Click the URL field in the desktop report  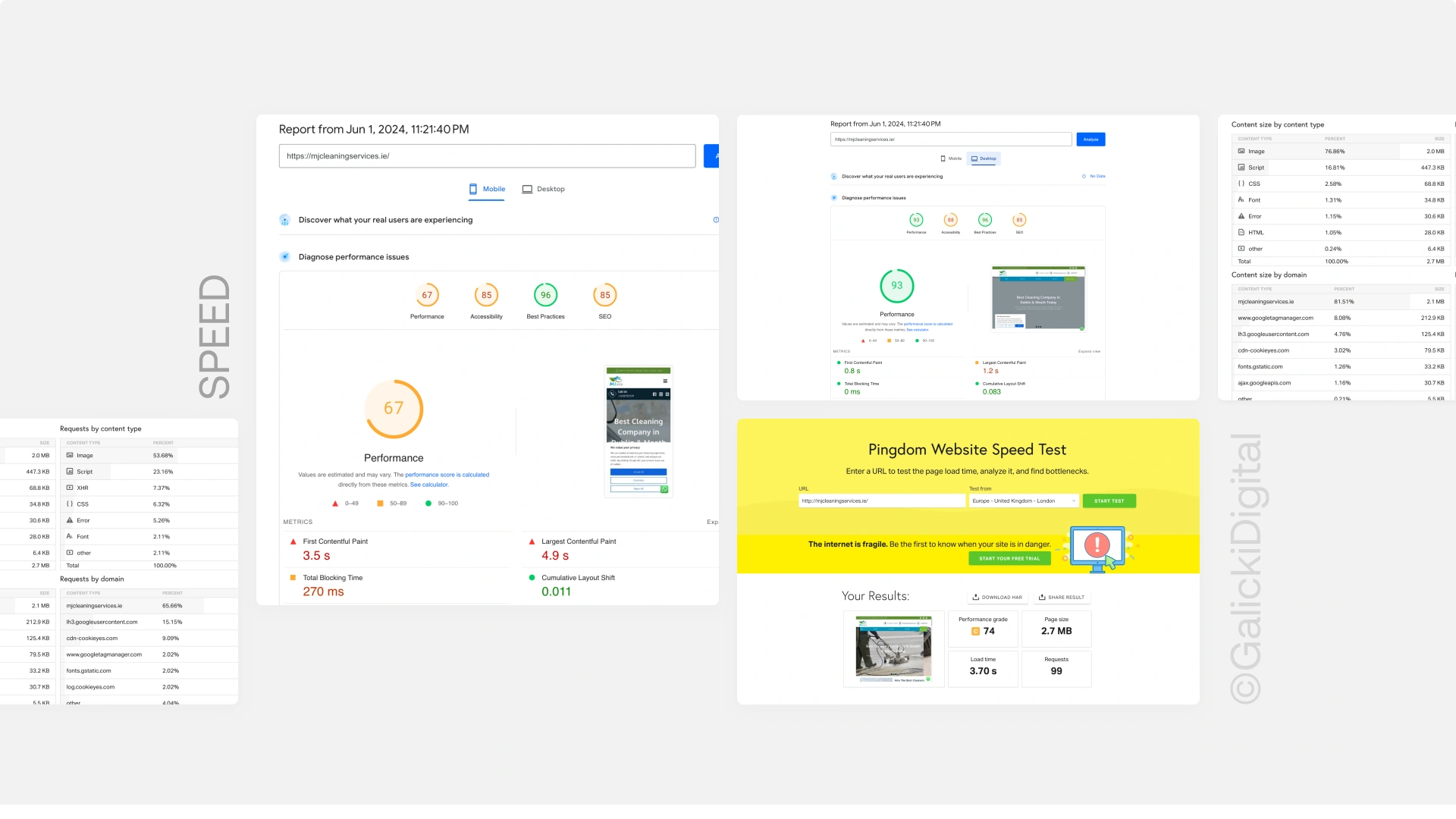click(x=951, y=140)
